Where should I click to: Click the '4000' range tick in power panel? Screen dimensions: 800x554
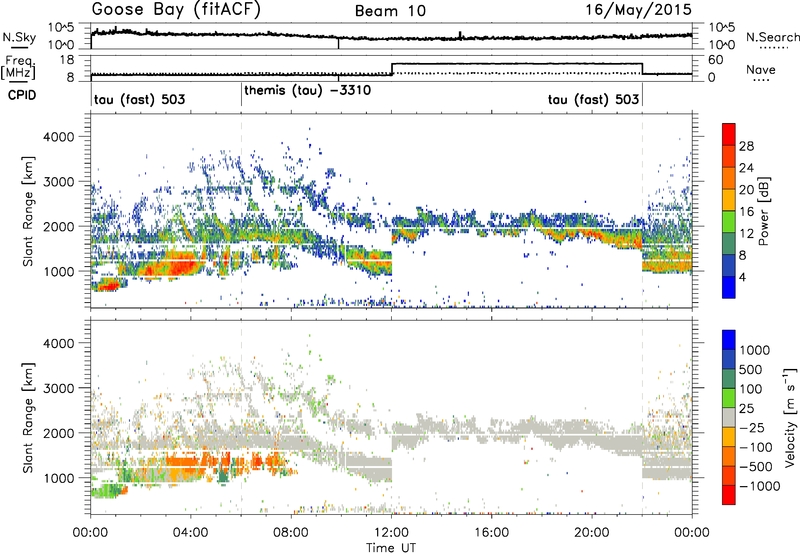(x=58, y=137)
